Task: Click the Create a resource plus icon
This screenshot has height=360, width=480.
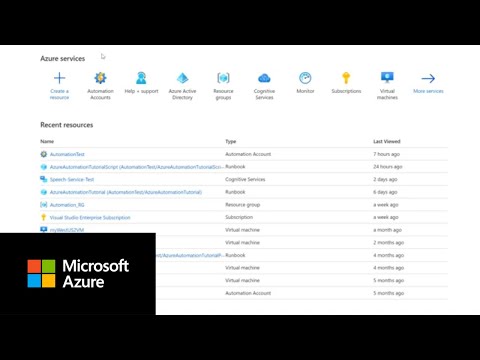Action: click(59, 78)
